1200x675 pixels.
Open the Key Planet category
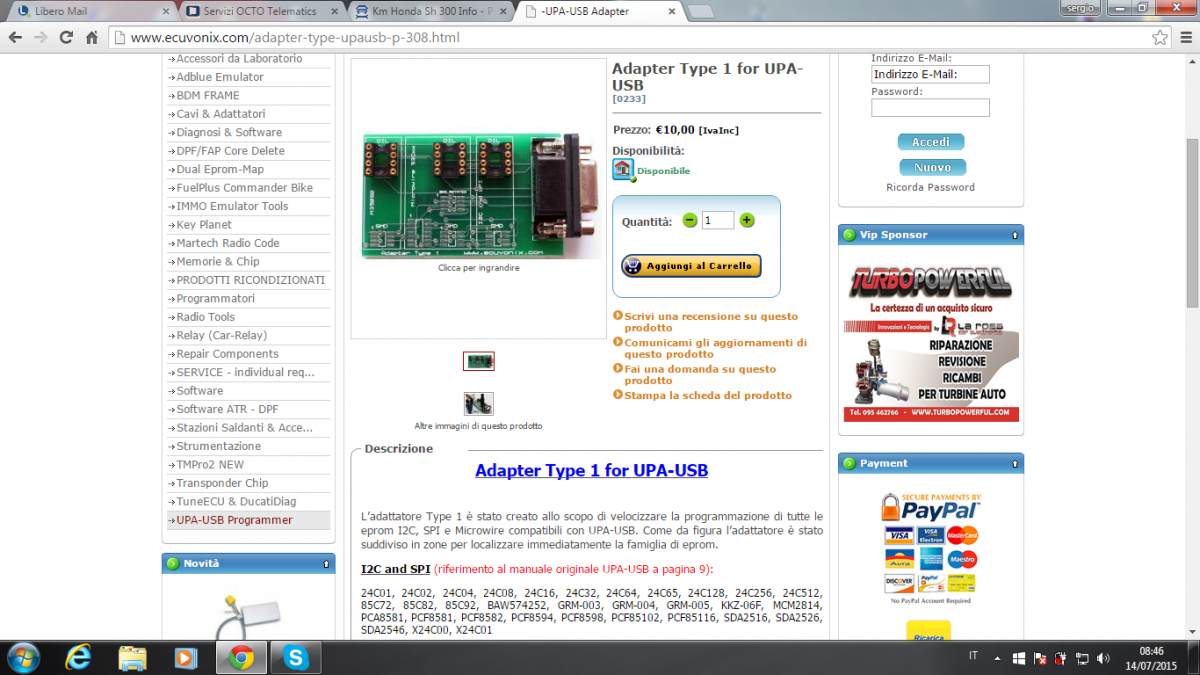[x=204, y=225]
